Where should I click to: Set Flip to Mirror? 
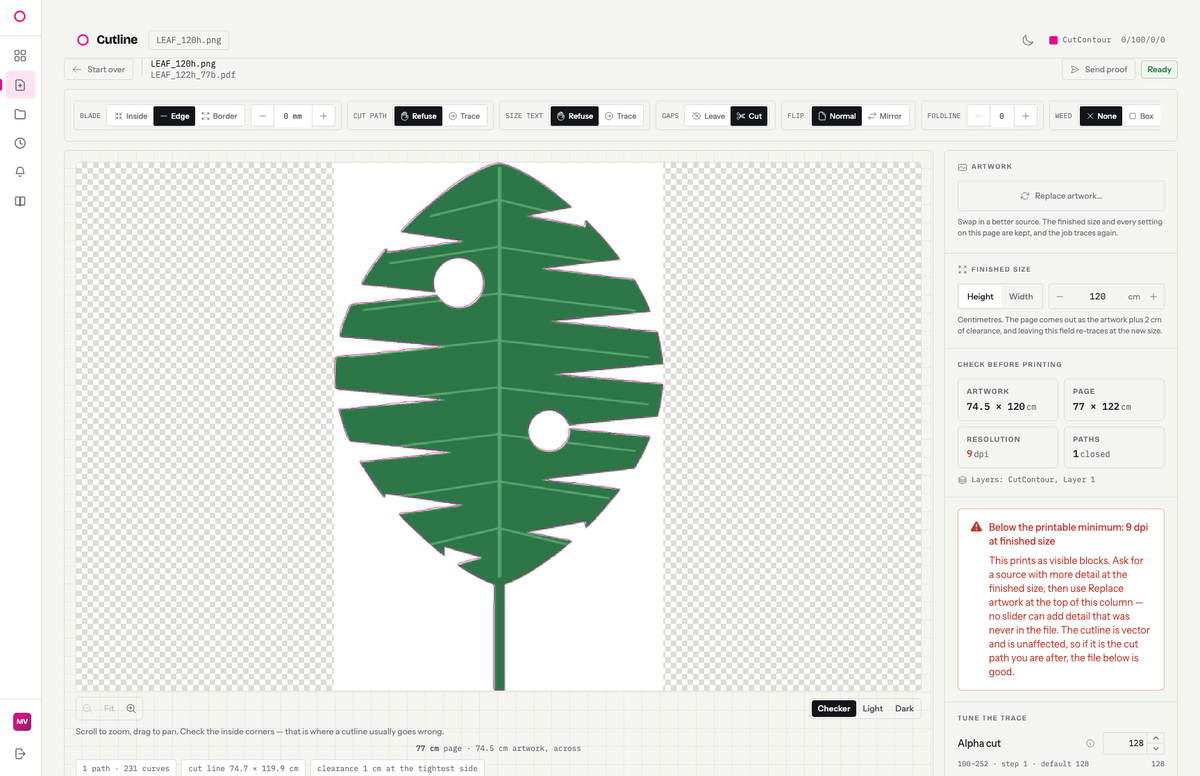tap(884, 116)
